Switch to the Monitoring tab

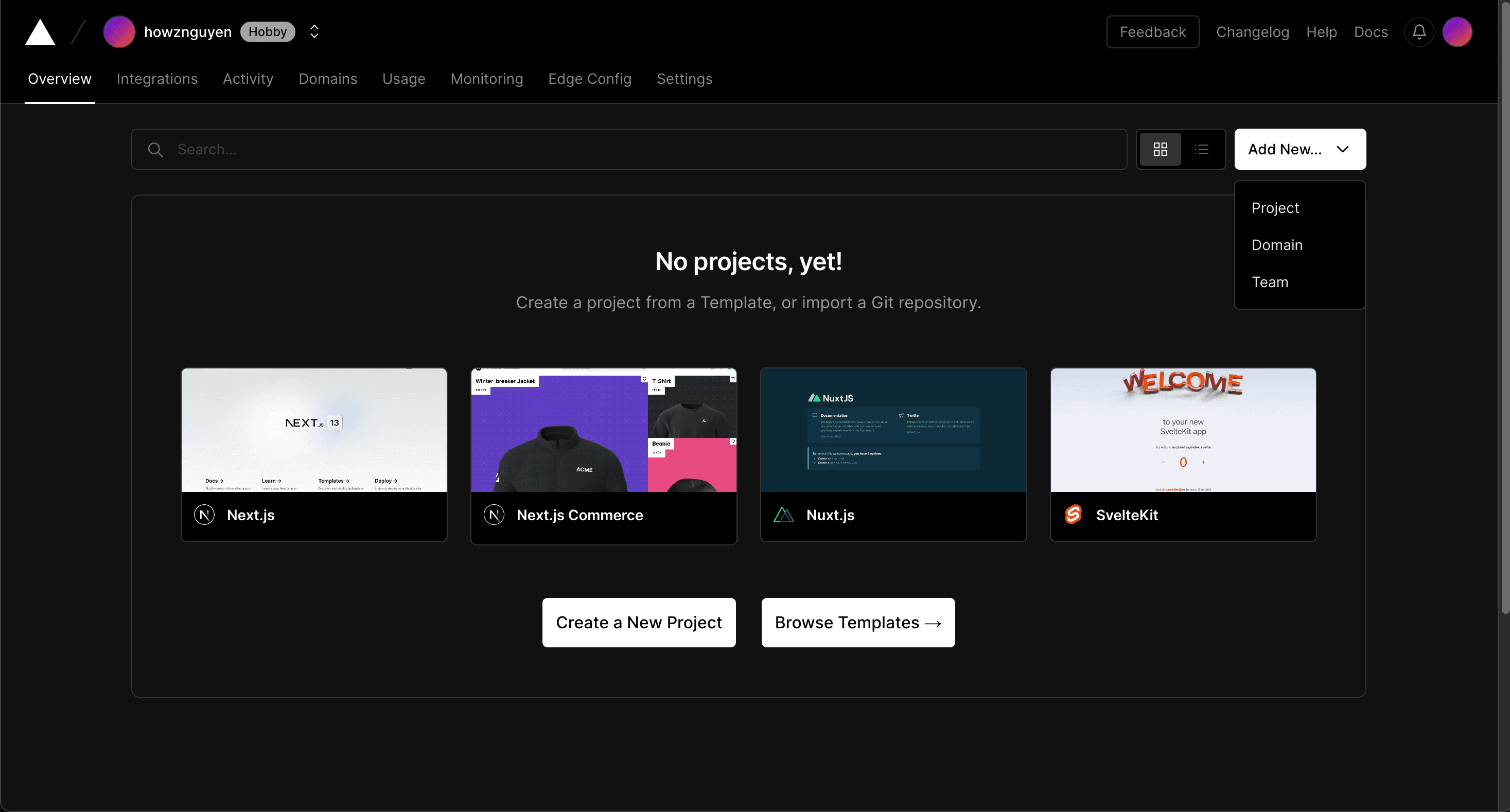[x=486, y=79]
